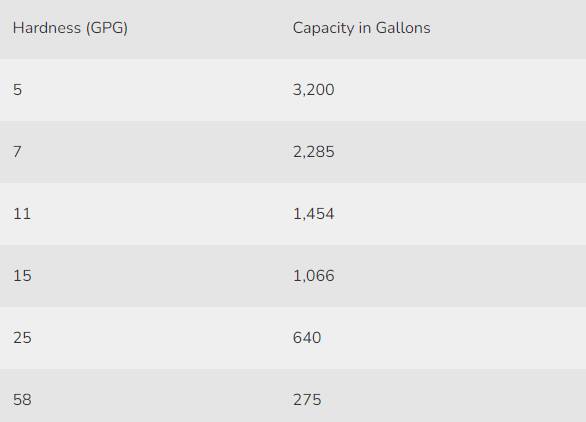Click the (GPG) text in header
This screenshot has height=422, width=586.
pos(107,28)
